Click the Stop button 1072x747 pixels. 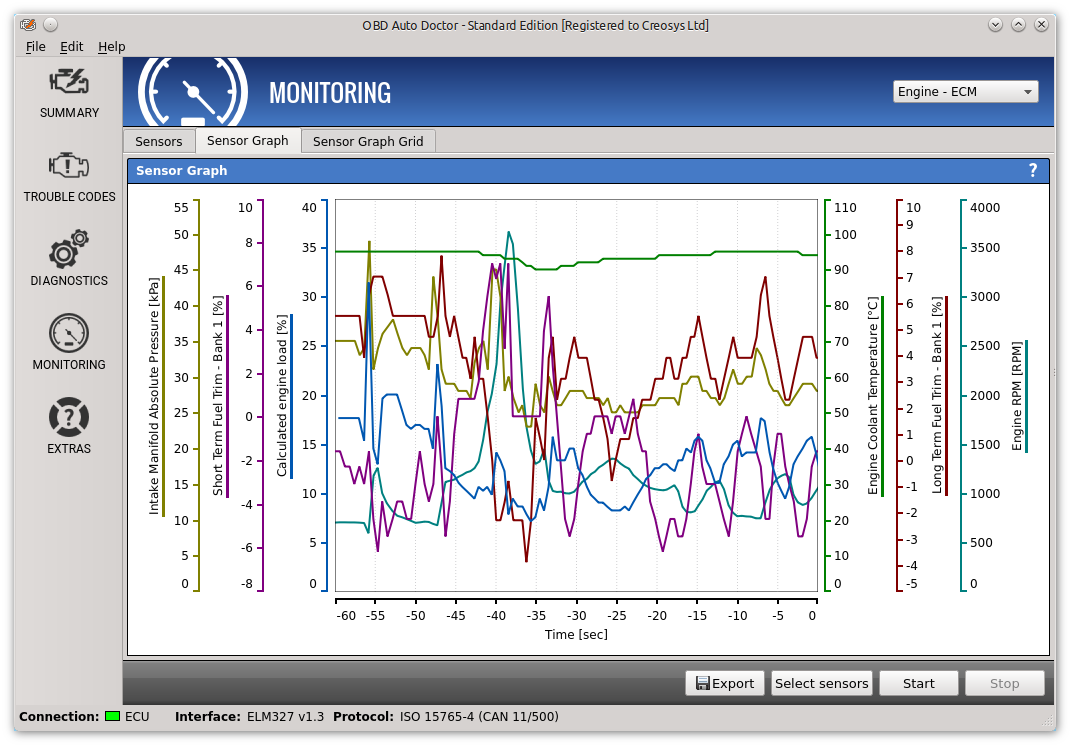point(1004,683)
